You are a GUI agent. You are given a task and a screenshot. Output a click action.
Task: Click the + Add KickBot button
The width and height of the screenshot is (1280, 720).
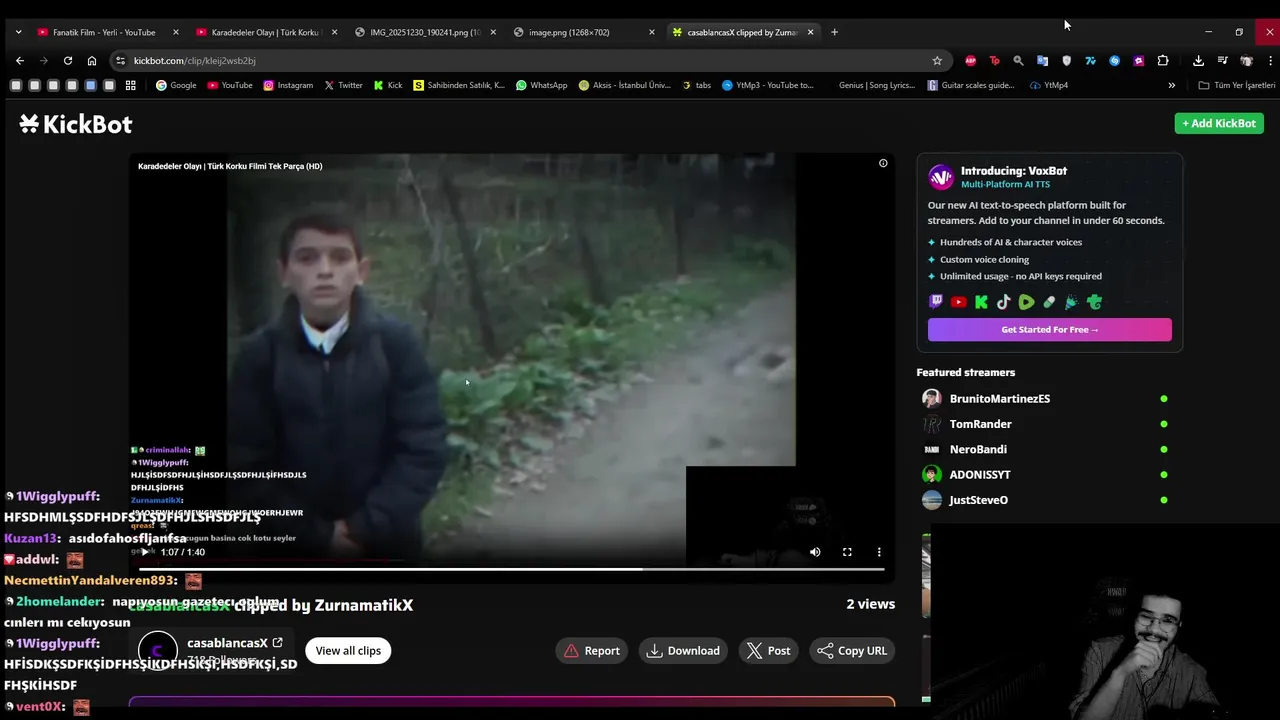pyautogui.click(x=1219, y=123)
